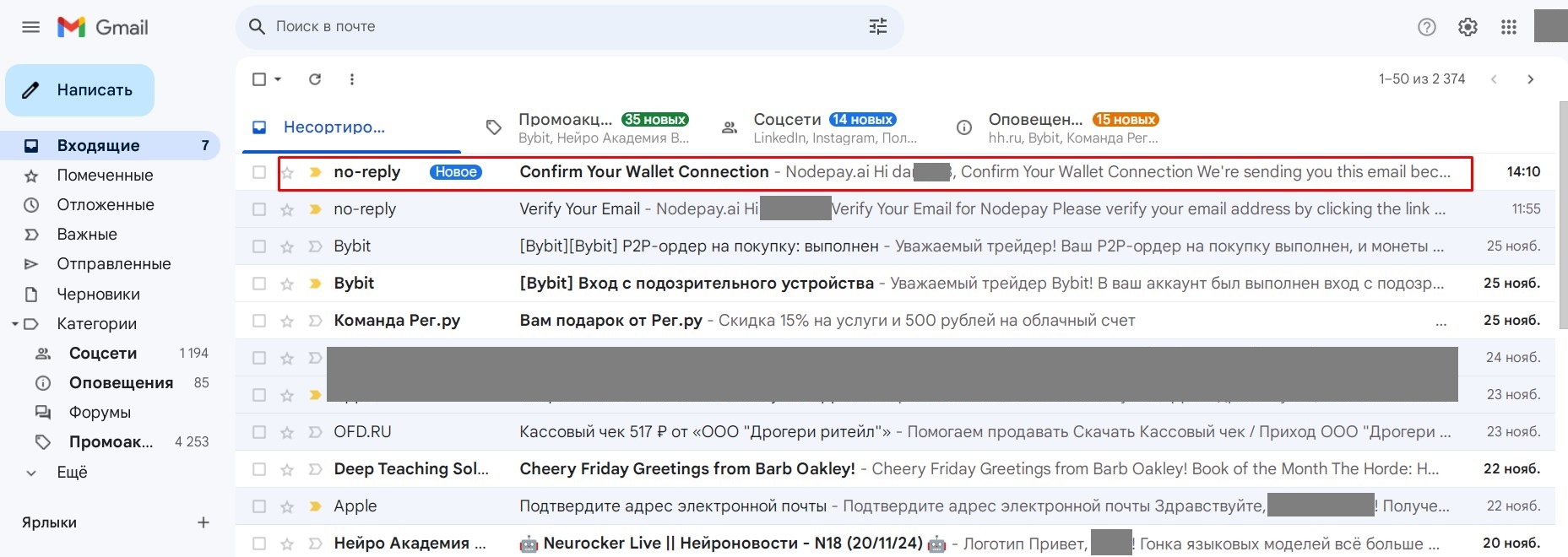Toggle importance marker on Apple email

point(315,506)
